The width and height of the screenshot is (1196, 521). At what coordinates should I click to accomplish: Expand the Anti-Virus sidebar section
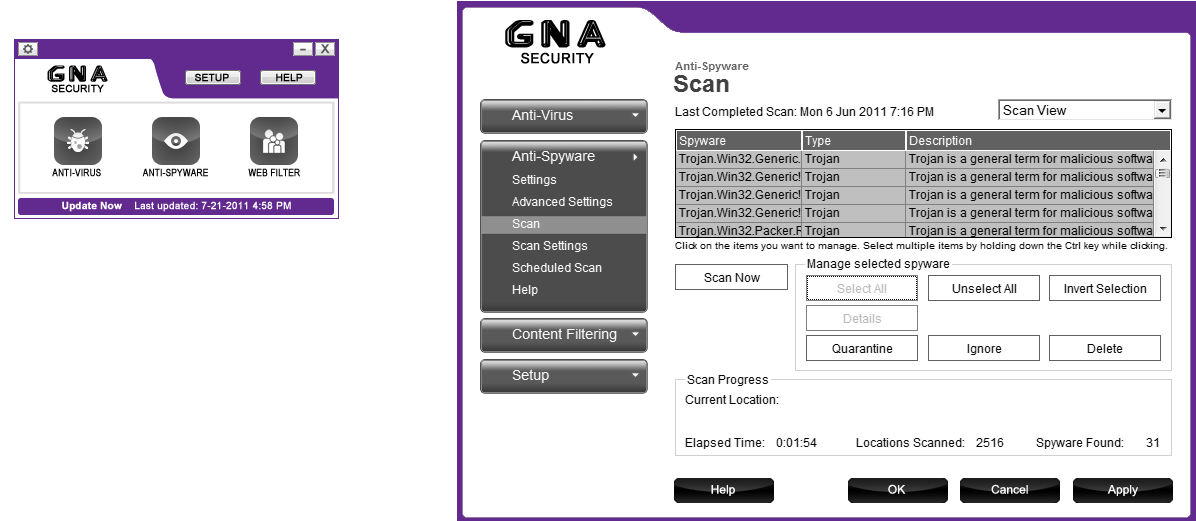[x=564, y=116]
